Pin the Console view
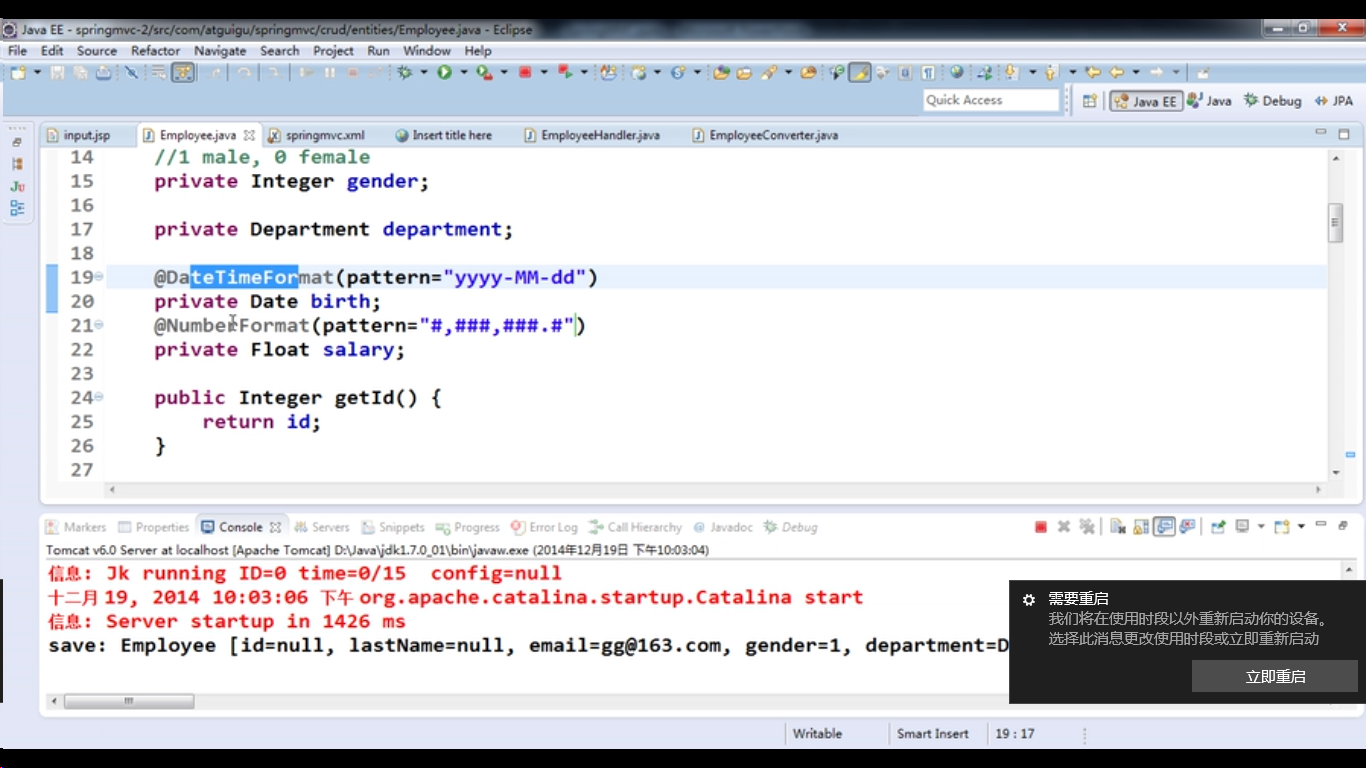This screenshot has height=768, width=1366. (1217, 527)
